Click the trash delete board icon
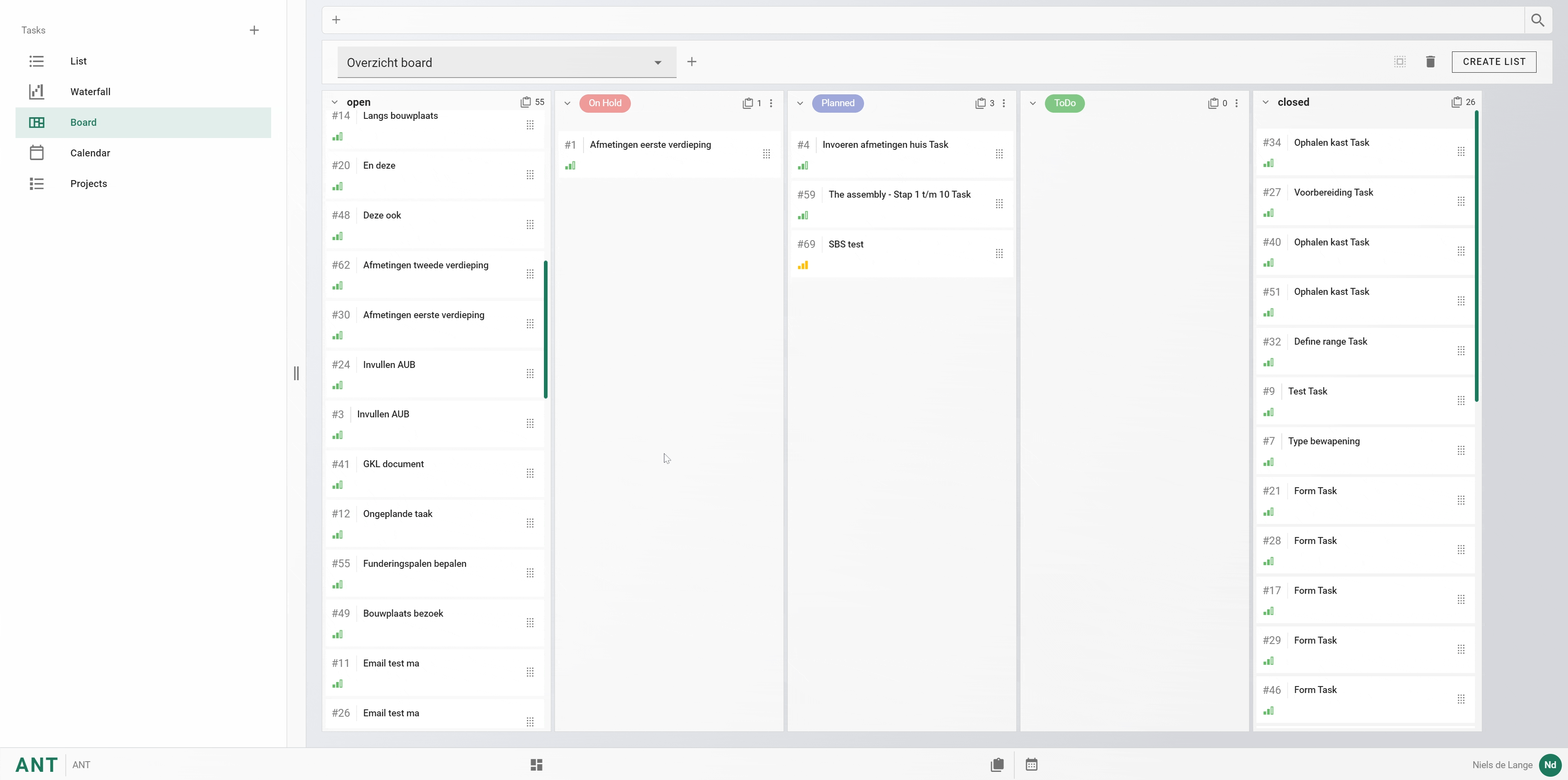This screenshot has width=1568, height=780. coord(1430,62)
